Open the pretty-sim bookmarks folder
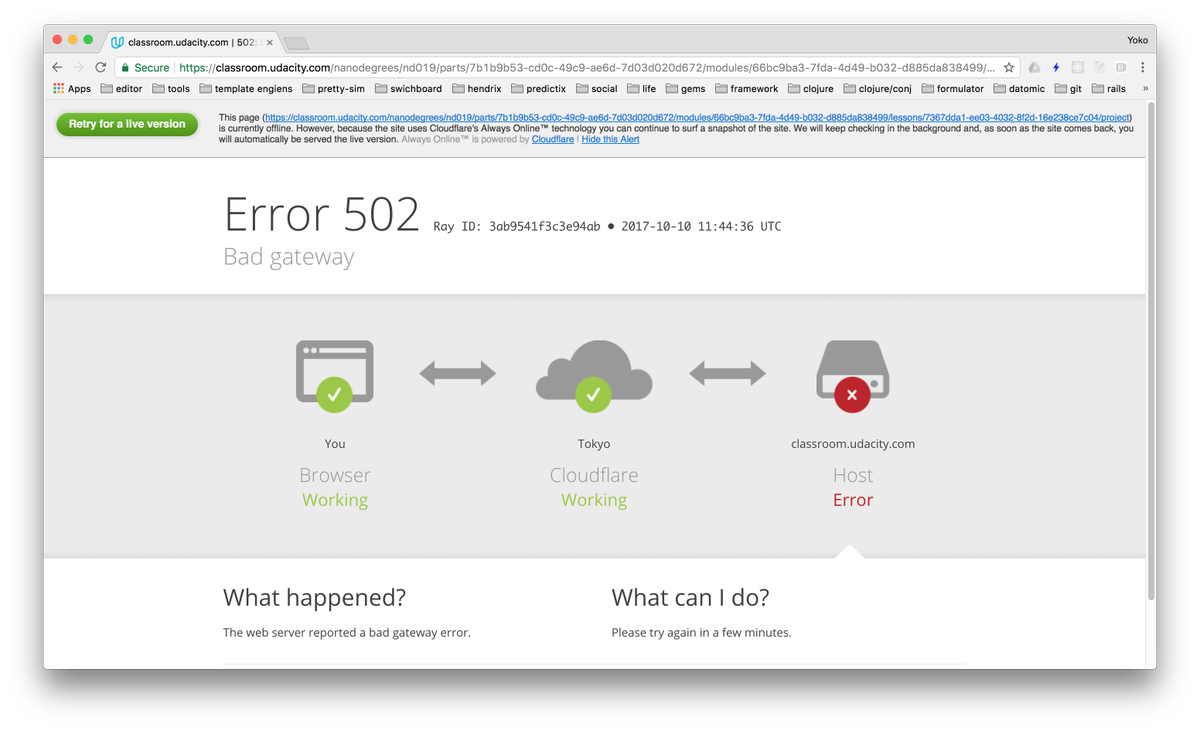1200x731 pixels. point(333,89)
